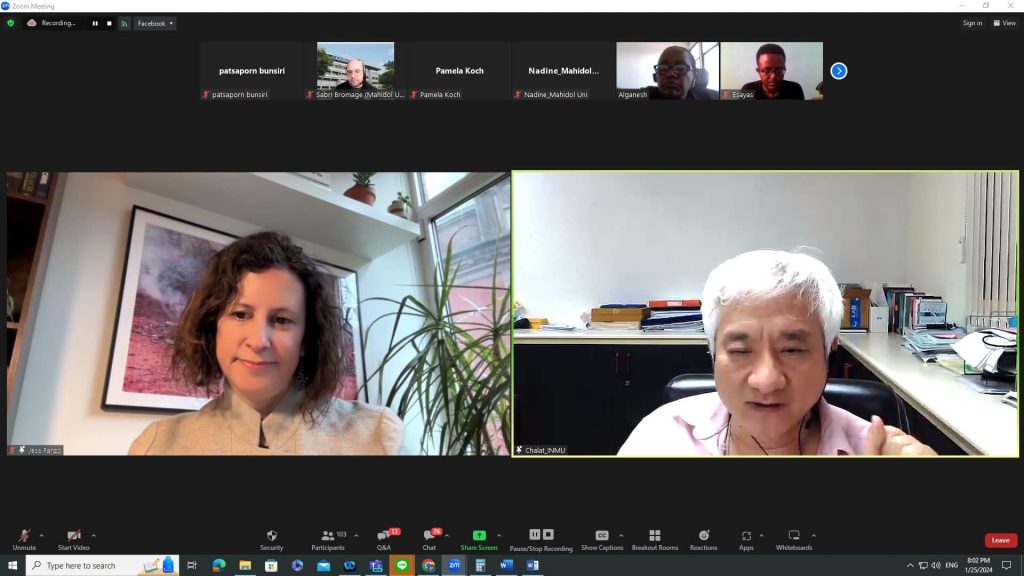Screen dimensions: 1024x576
Task: Start video with the camera button
Action: coord(73,538)
